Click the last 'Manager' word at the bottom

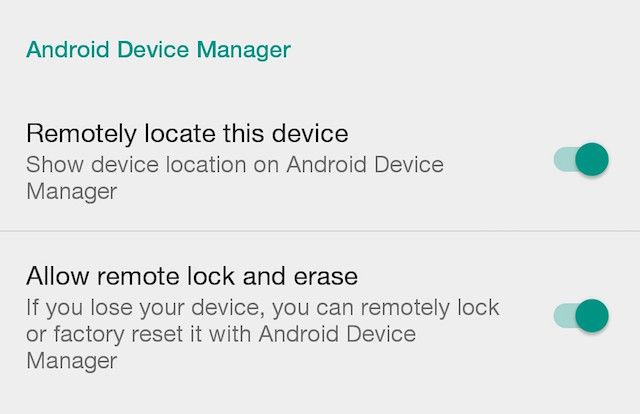click(x=72, y=361)
